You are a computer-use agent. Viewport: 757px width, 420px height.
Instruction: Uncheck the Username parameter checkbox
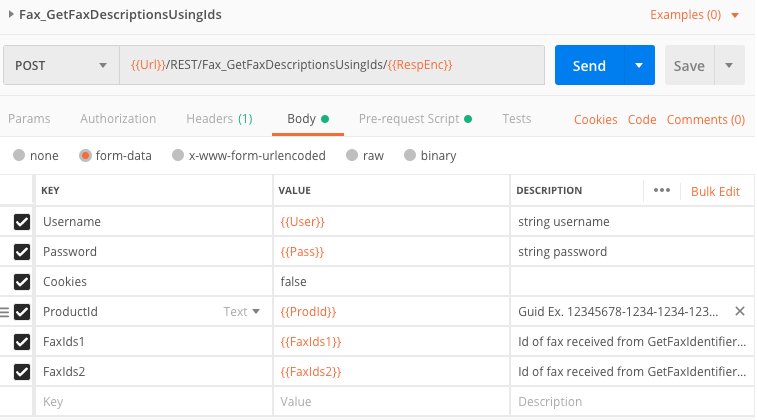22,222
